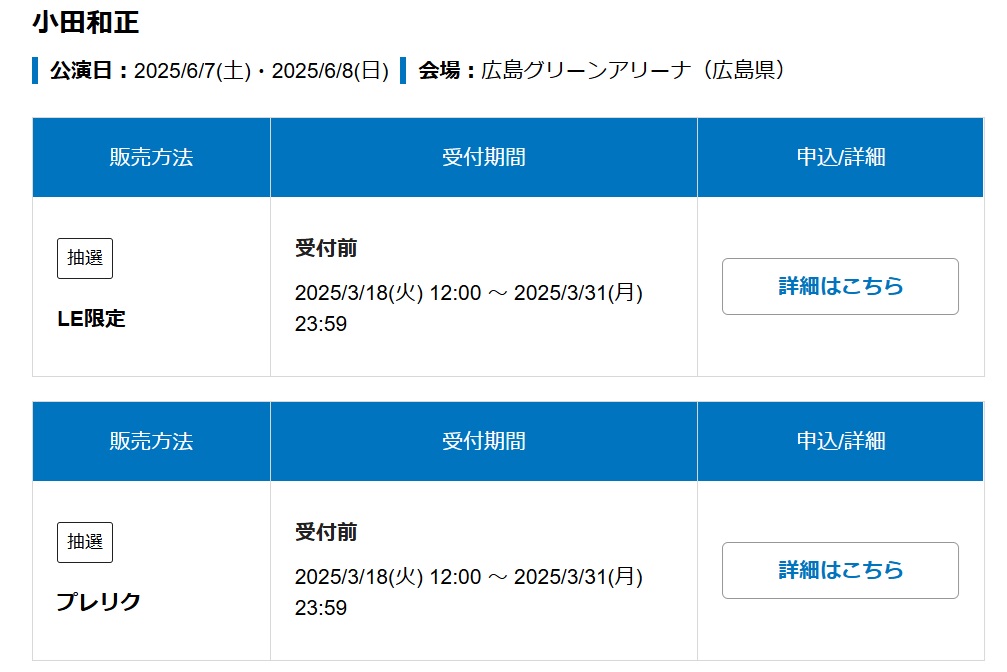Image resolution: width=1007 pixels, height=672 pixels.
Task: Select the プレリク sales method label
Action: (x=98, y=602)
